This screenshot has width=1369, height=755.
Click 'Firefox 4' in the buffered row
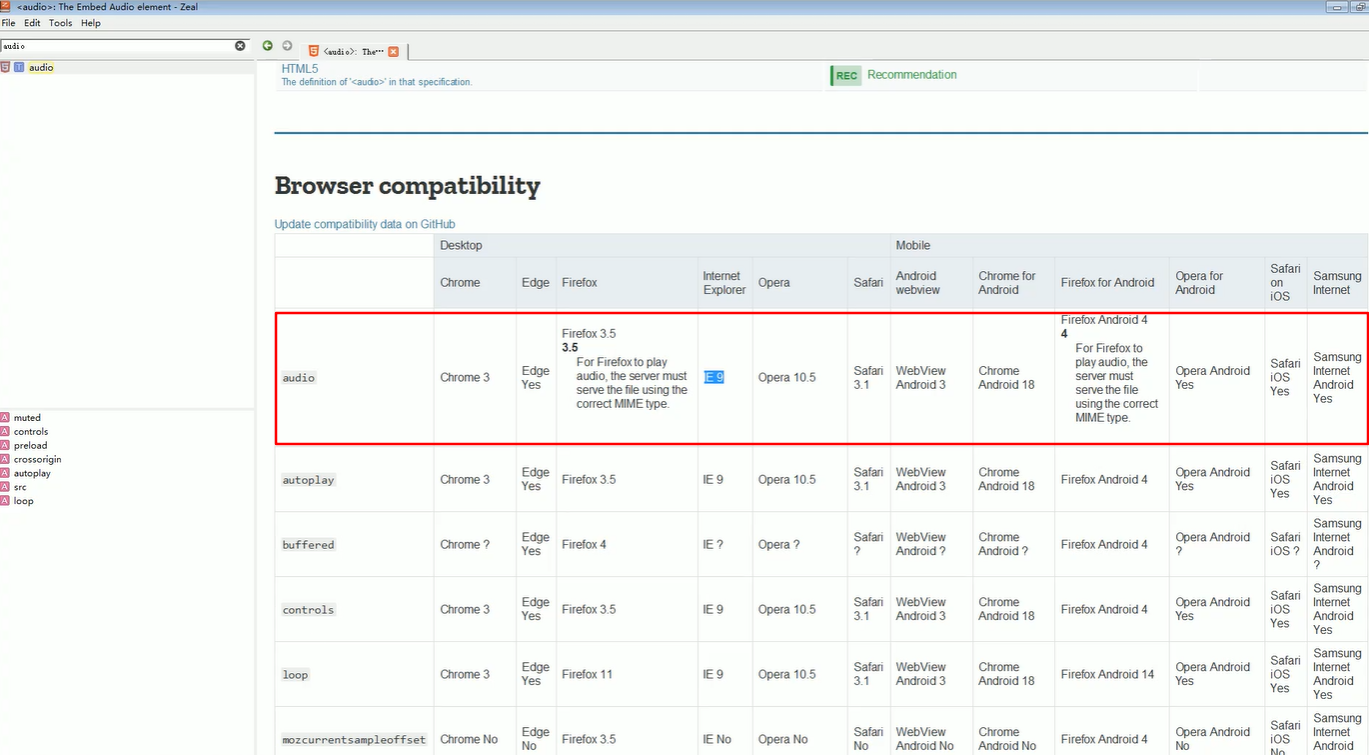[x=584, y=544]
